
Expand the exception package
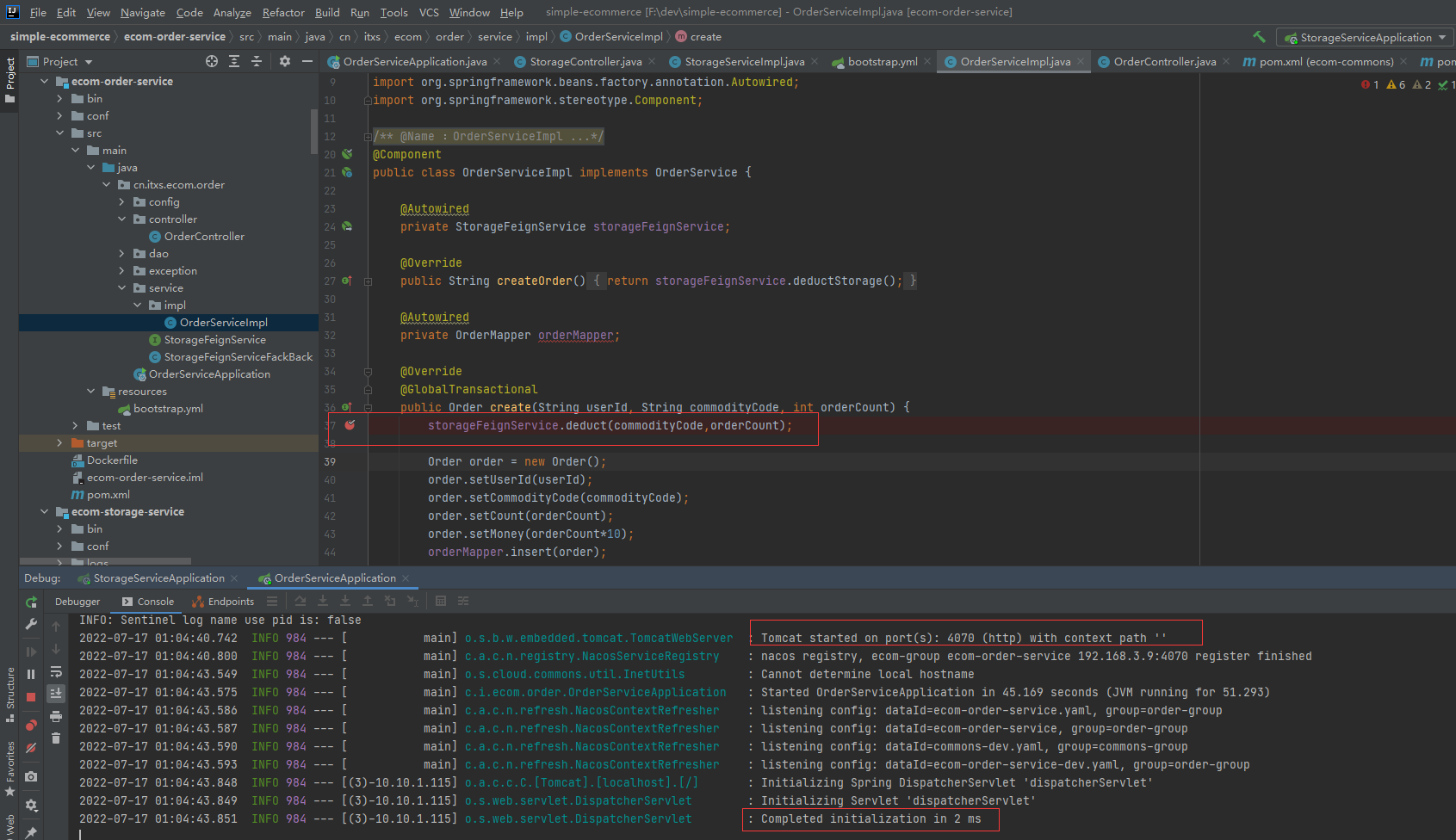122,270
